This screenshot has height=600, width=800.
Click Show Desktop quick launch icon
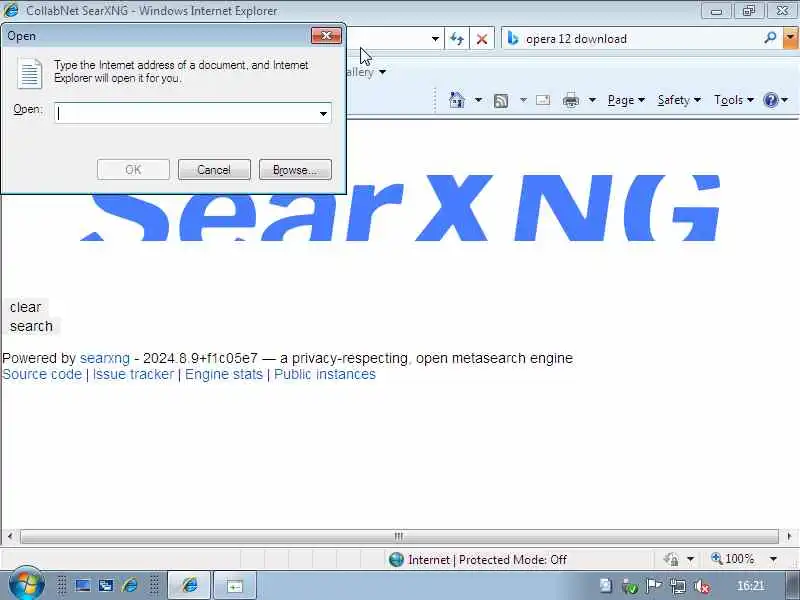coord(83,585)
